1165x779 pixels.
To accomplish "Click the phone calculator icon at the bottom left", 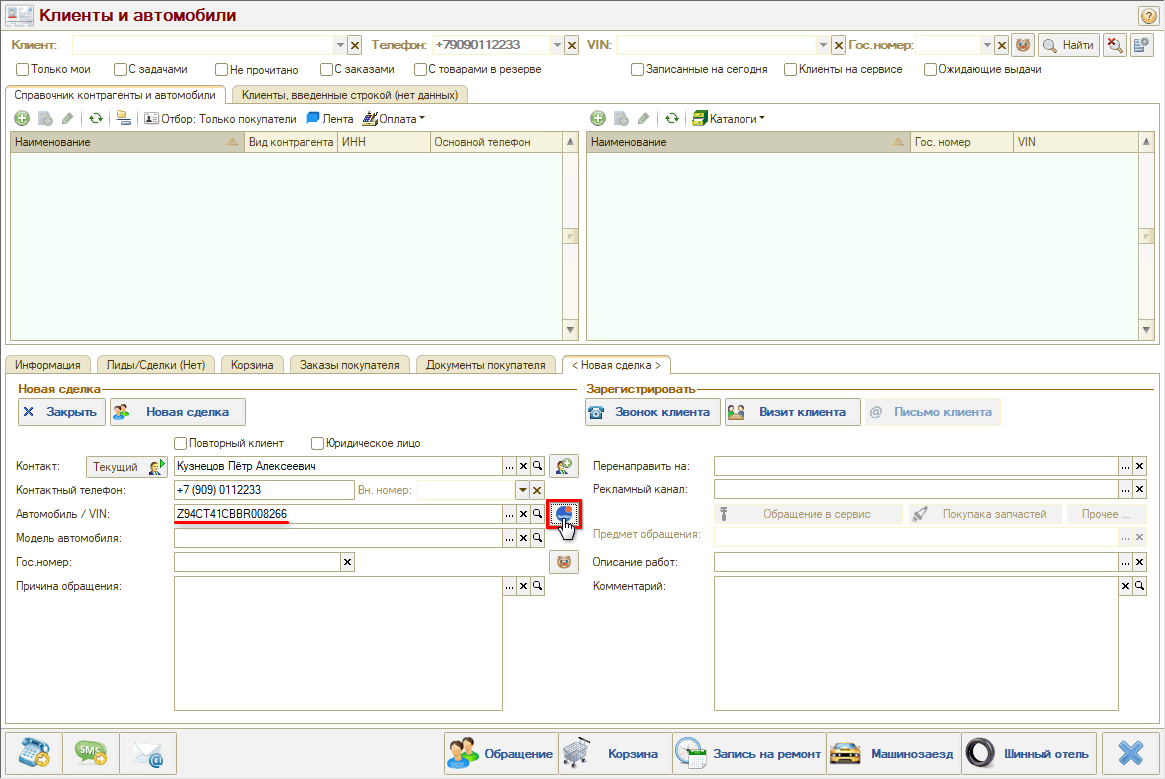I will [34, 753].
